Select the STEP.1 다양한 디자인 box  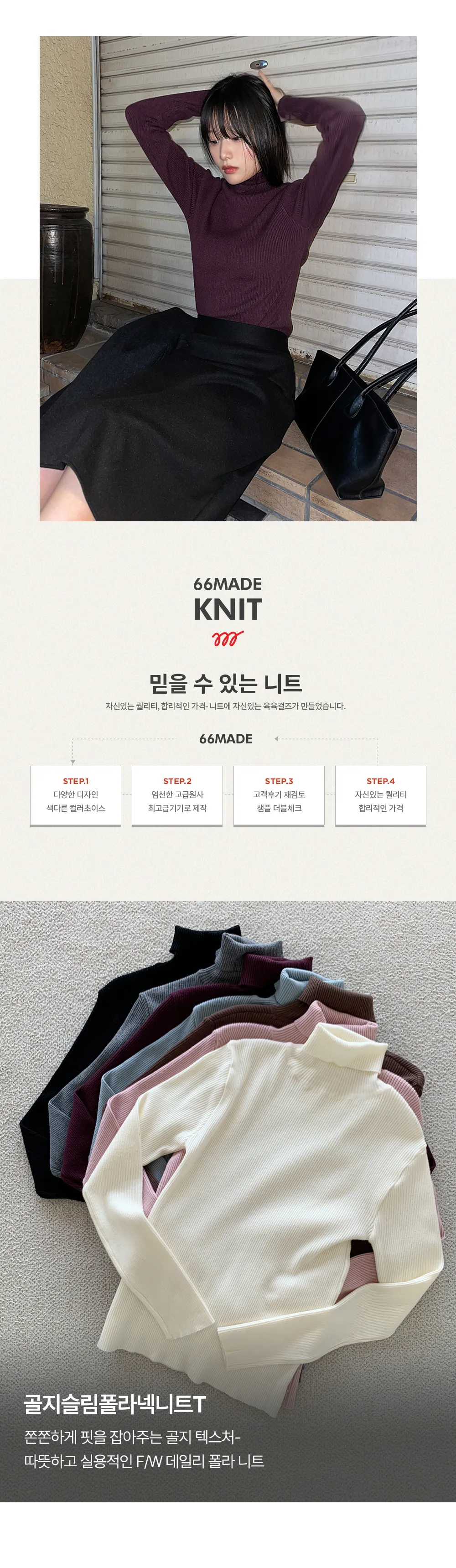76,795
